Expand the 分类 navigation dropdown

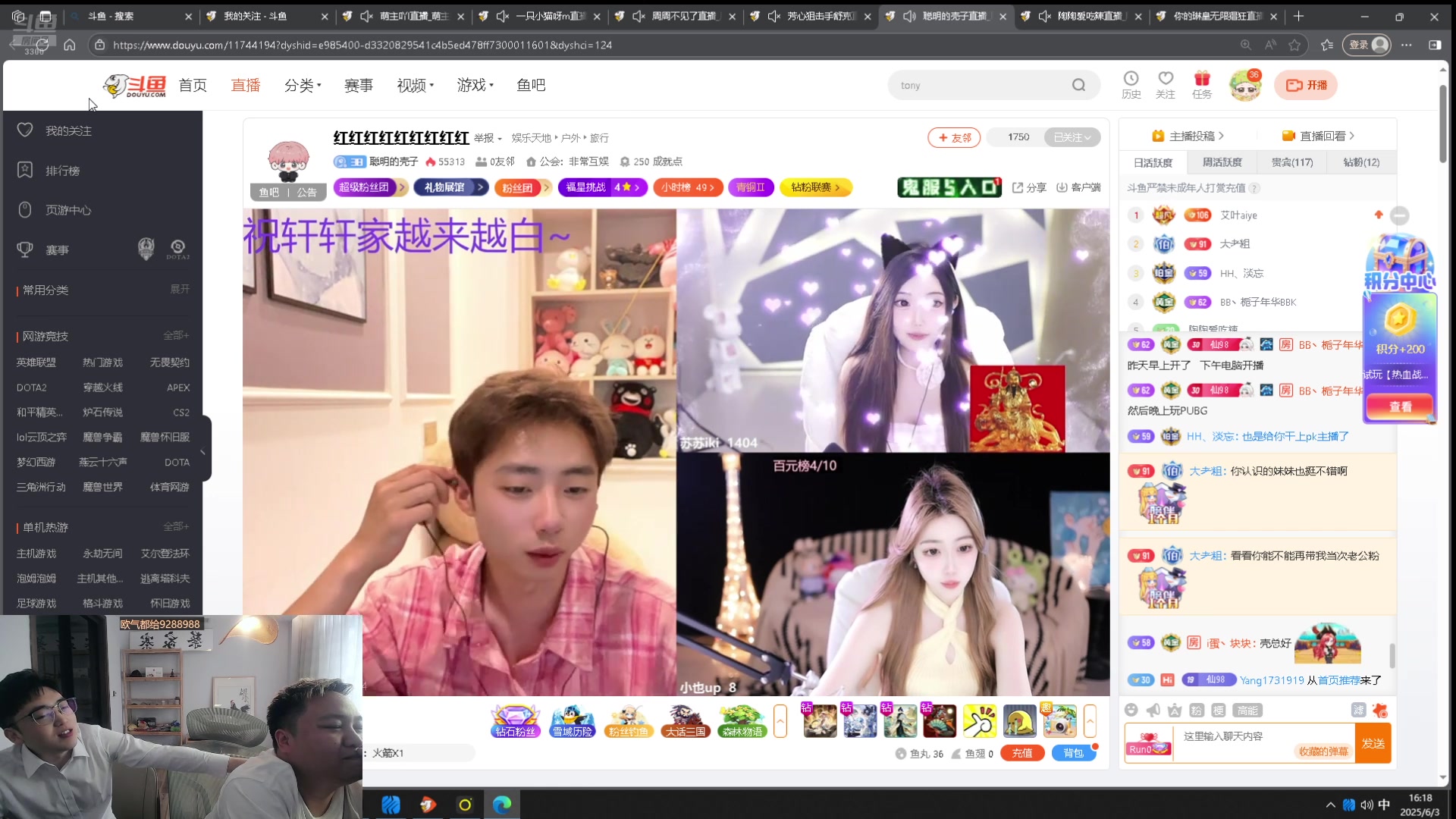[303, 85]
